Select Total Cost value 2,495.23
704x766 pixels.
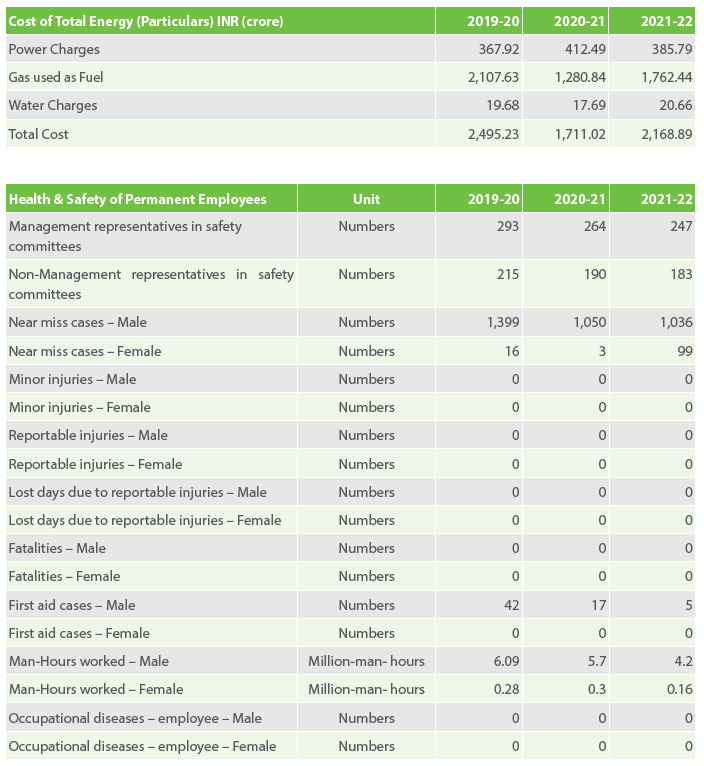click(x=493, y=134)
